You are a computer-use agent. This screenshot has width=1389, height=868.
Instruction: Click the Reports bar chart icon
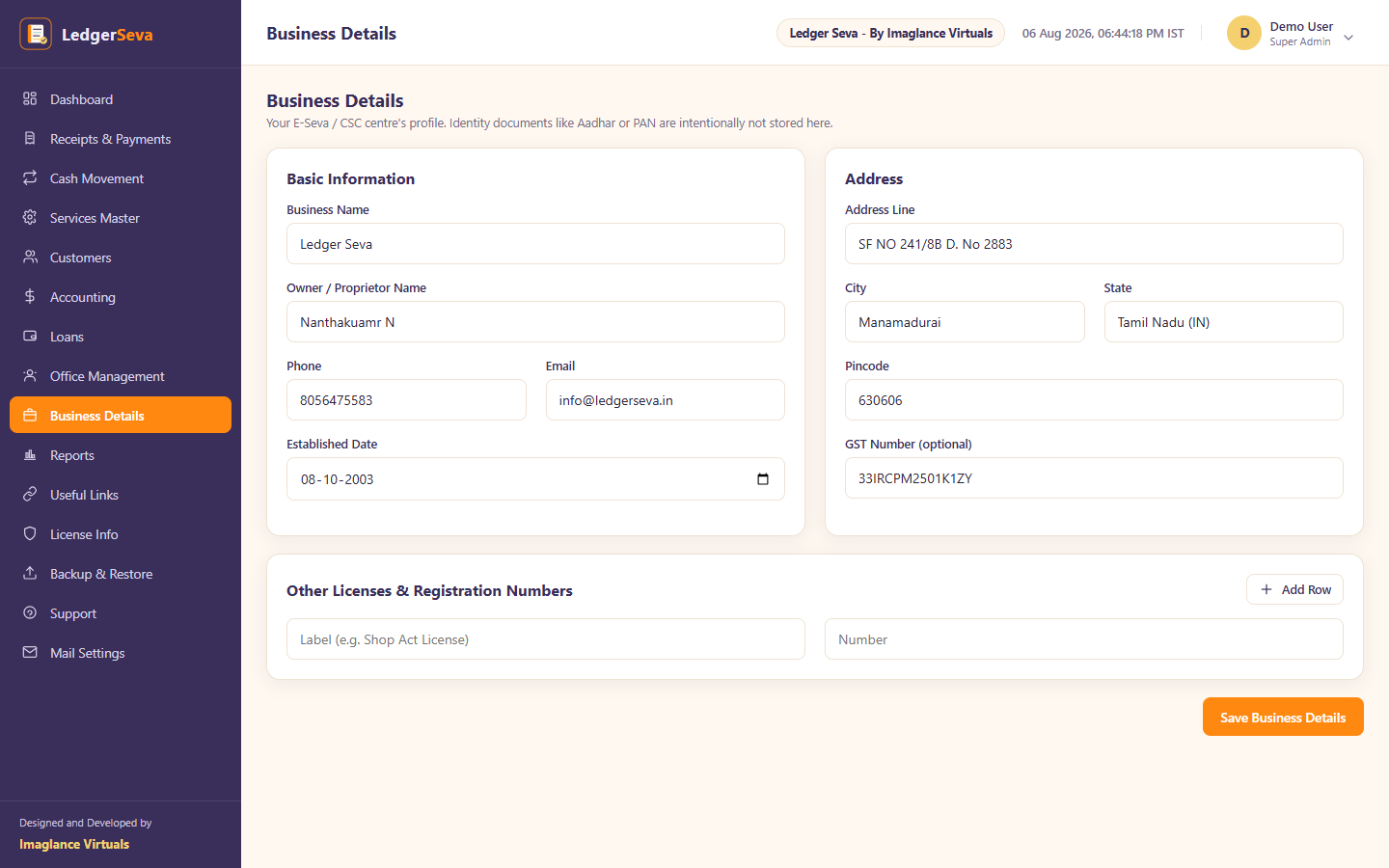[30, 454]
